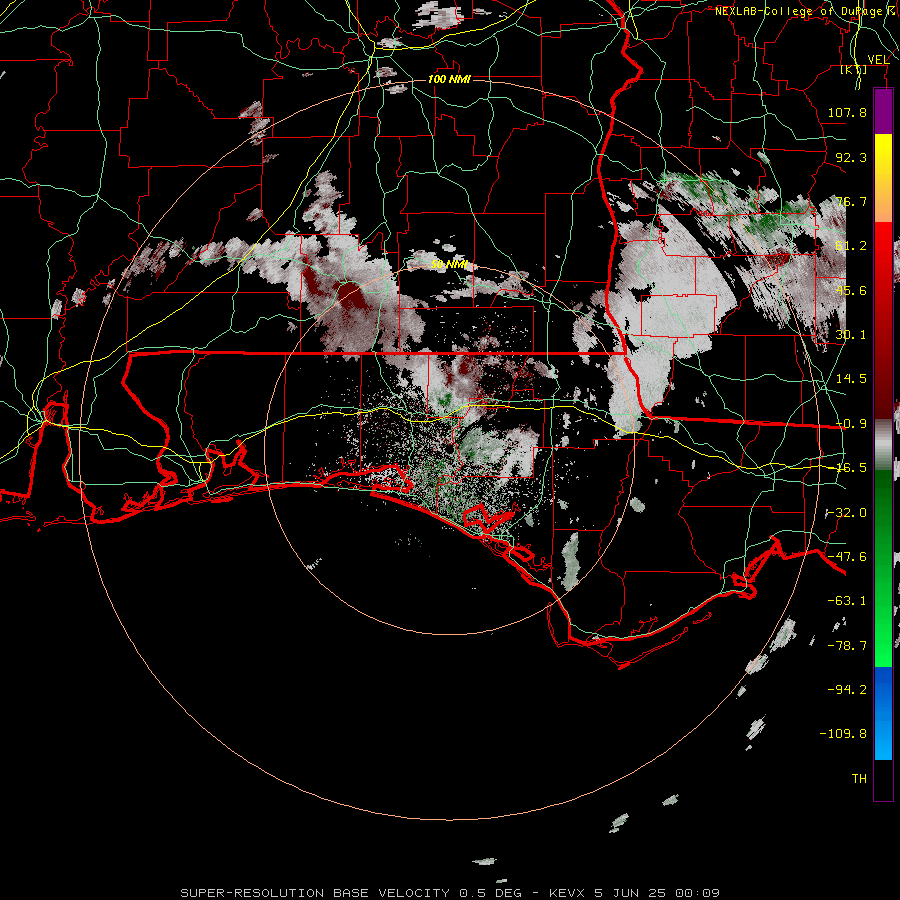The image size is (900, 900).
Task: Click the 100 NMI range ring label
Action: click(449, 79)
